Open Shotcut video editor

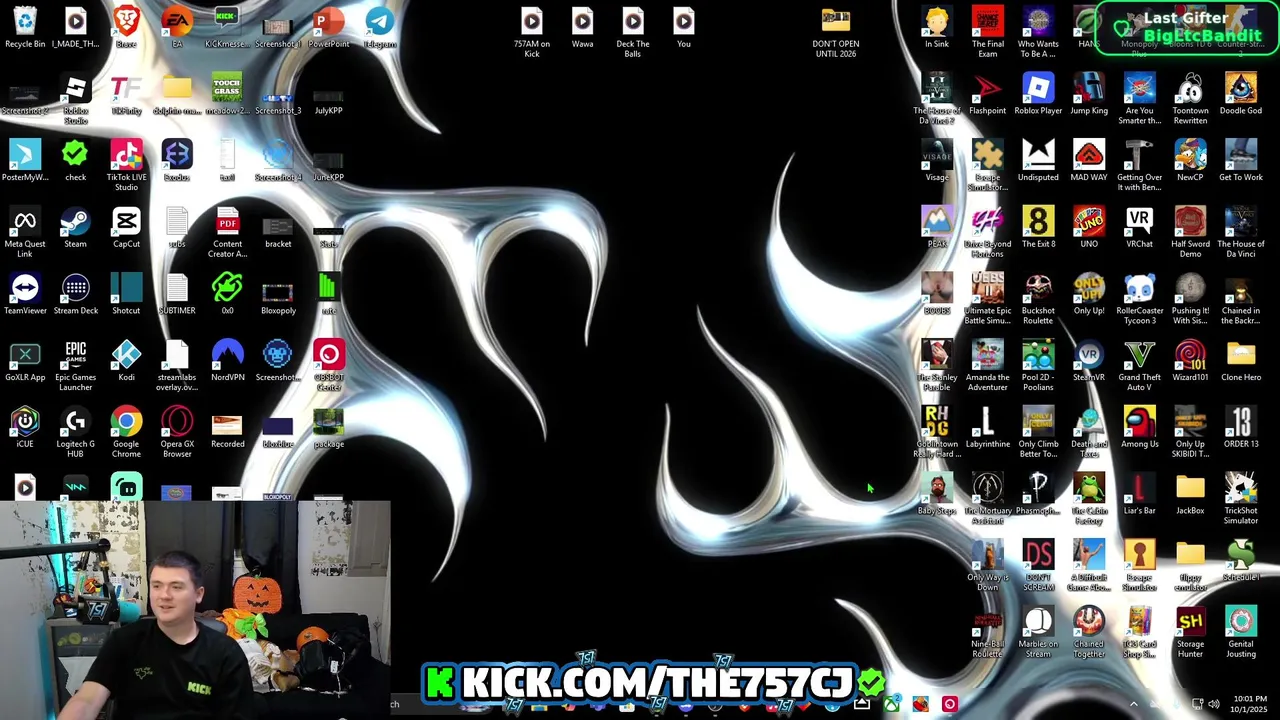tap(126, 294)
